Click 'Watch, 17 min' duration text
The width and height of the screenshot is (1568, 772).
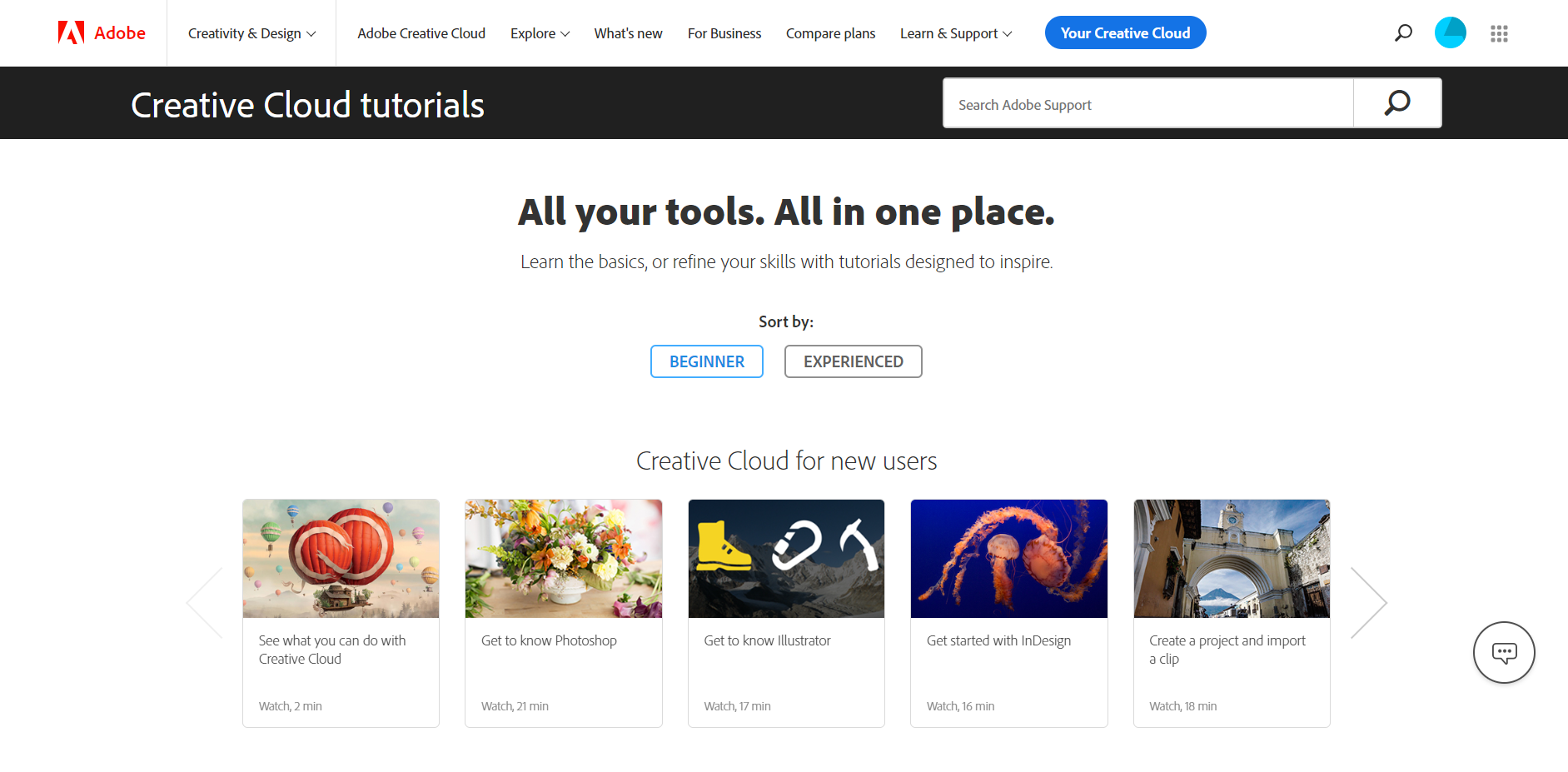(737, 706)
